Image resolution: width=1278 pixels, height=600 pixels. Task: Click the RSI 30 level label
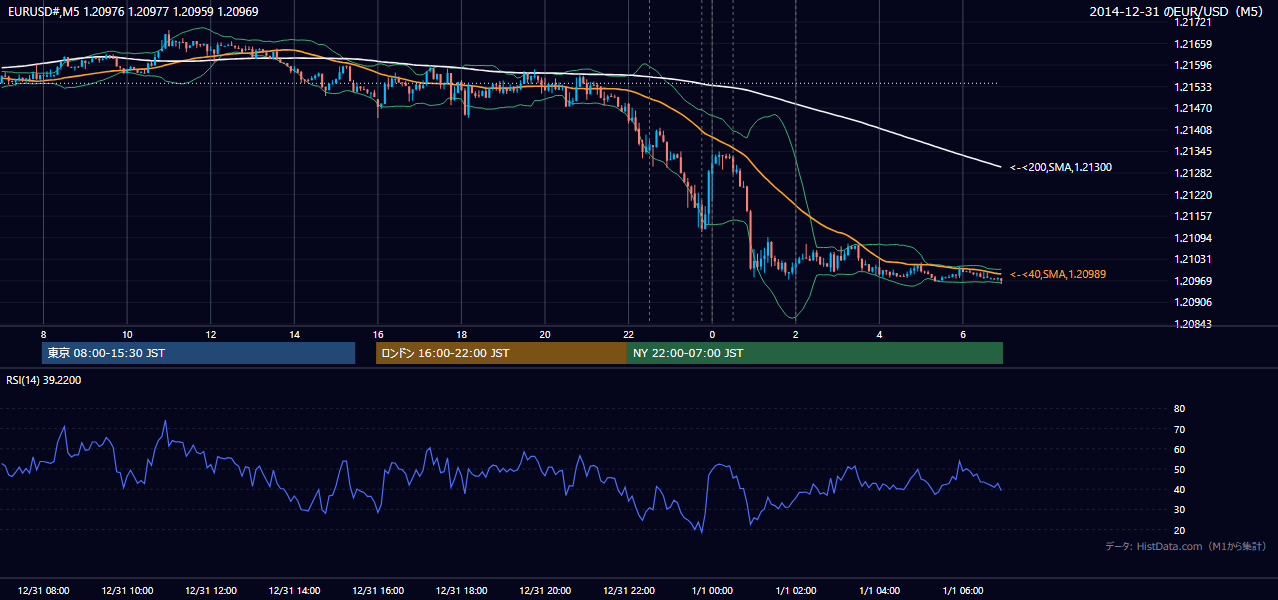1179,510
